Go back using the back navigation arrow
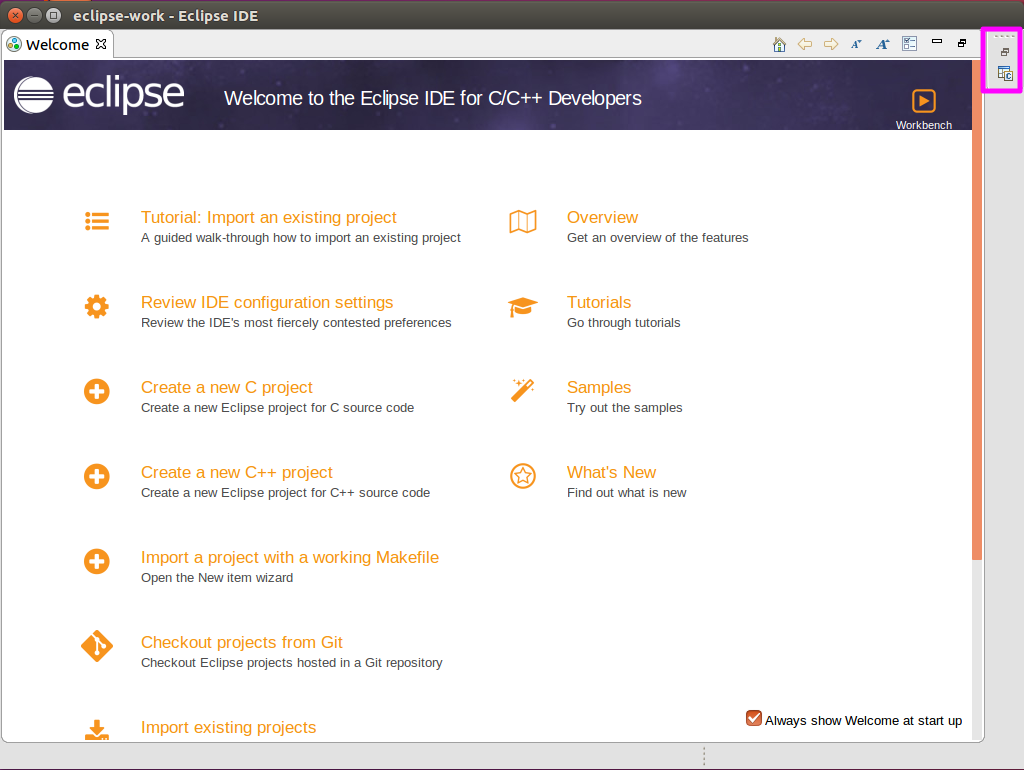The height and width of the screenshot is (770, 1024). [804, 44]
